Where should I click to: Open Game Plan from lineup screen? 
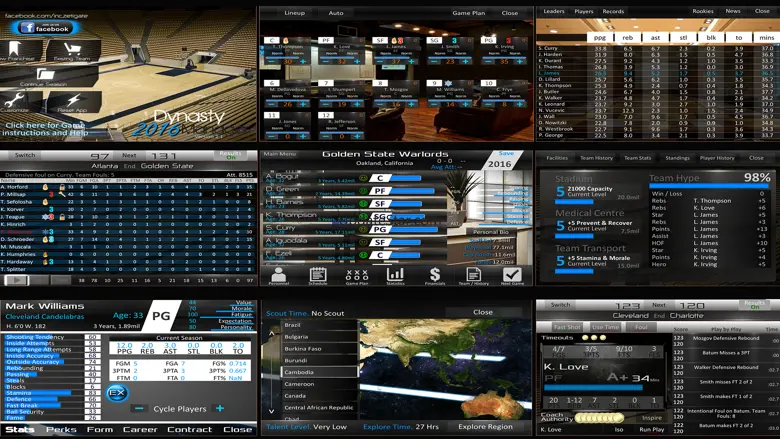pos(469,13)
